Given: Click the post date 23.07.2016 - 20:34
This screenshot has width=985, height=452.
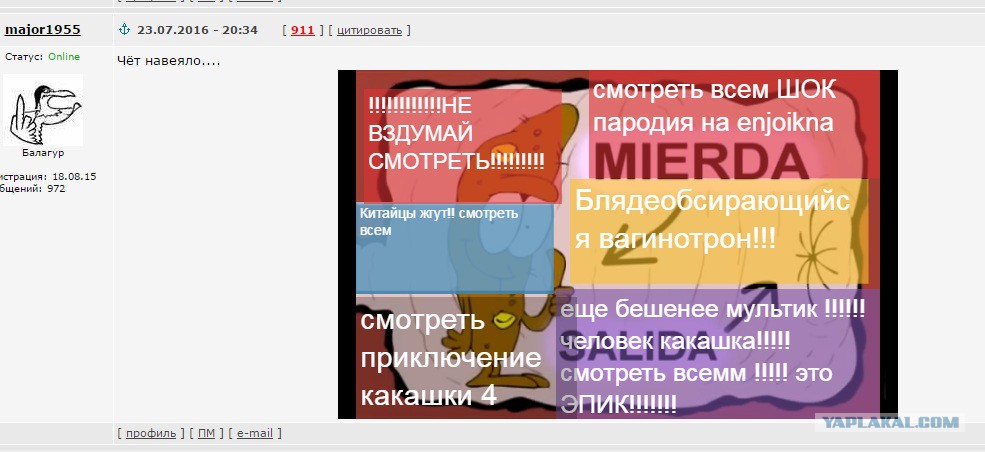Looking at the screenshot, I should pyautogui.click(x=197, y=30).
